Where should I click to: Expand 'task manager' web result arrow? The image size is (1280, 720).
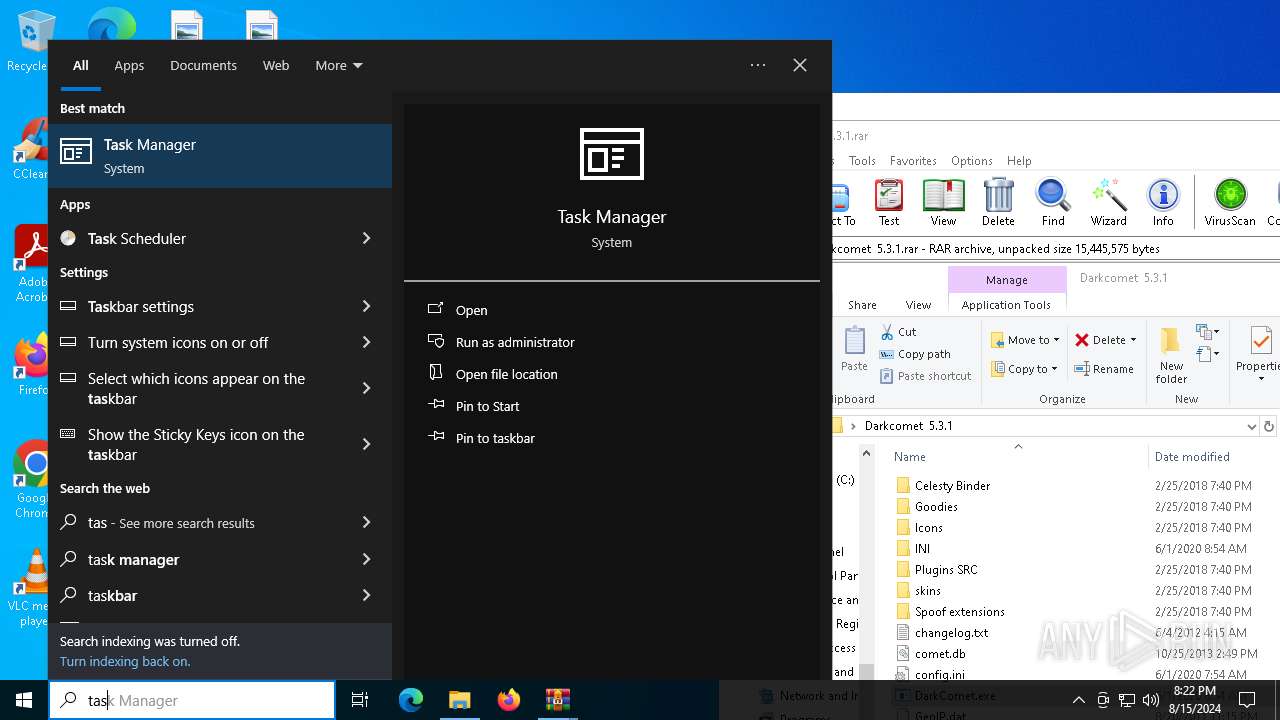point(366,559)
